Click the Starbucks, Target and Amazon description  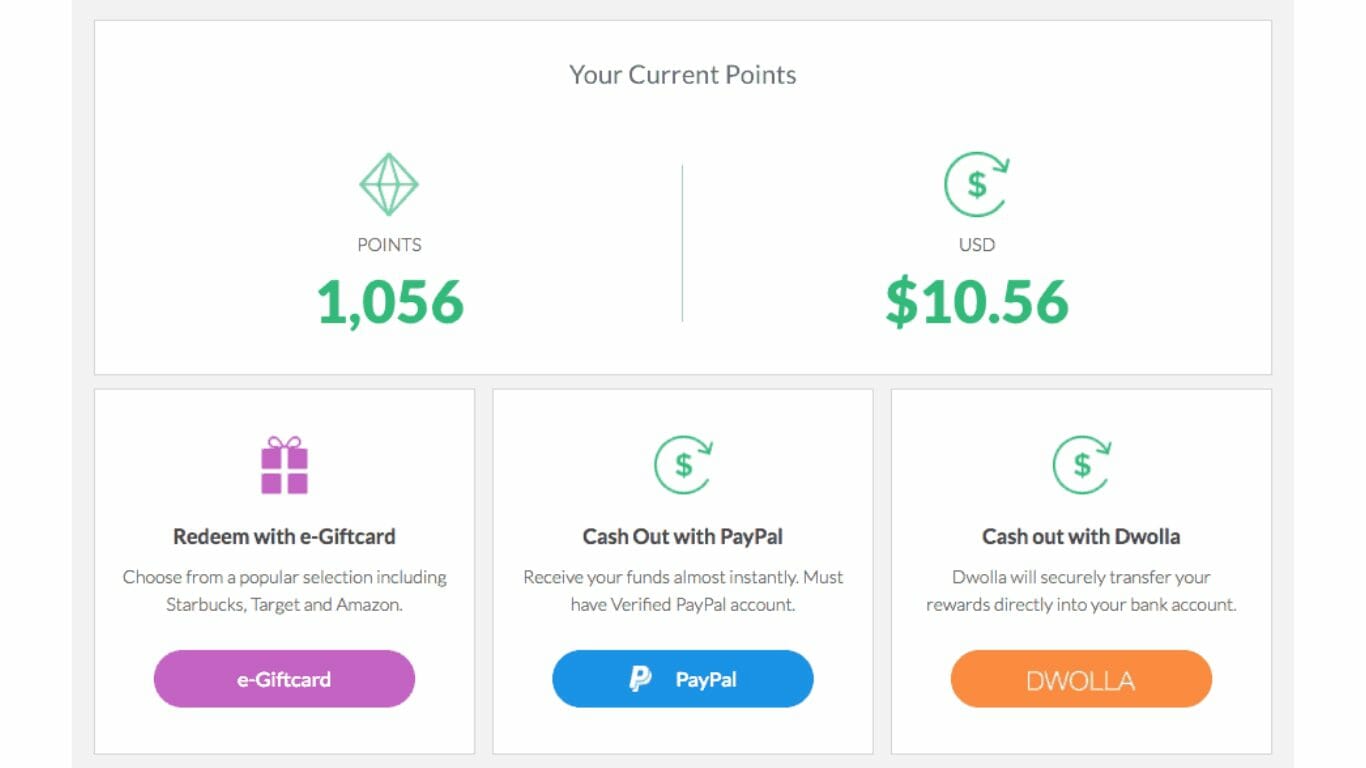click(284, 591)
